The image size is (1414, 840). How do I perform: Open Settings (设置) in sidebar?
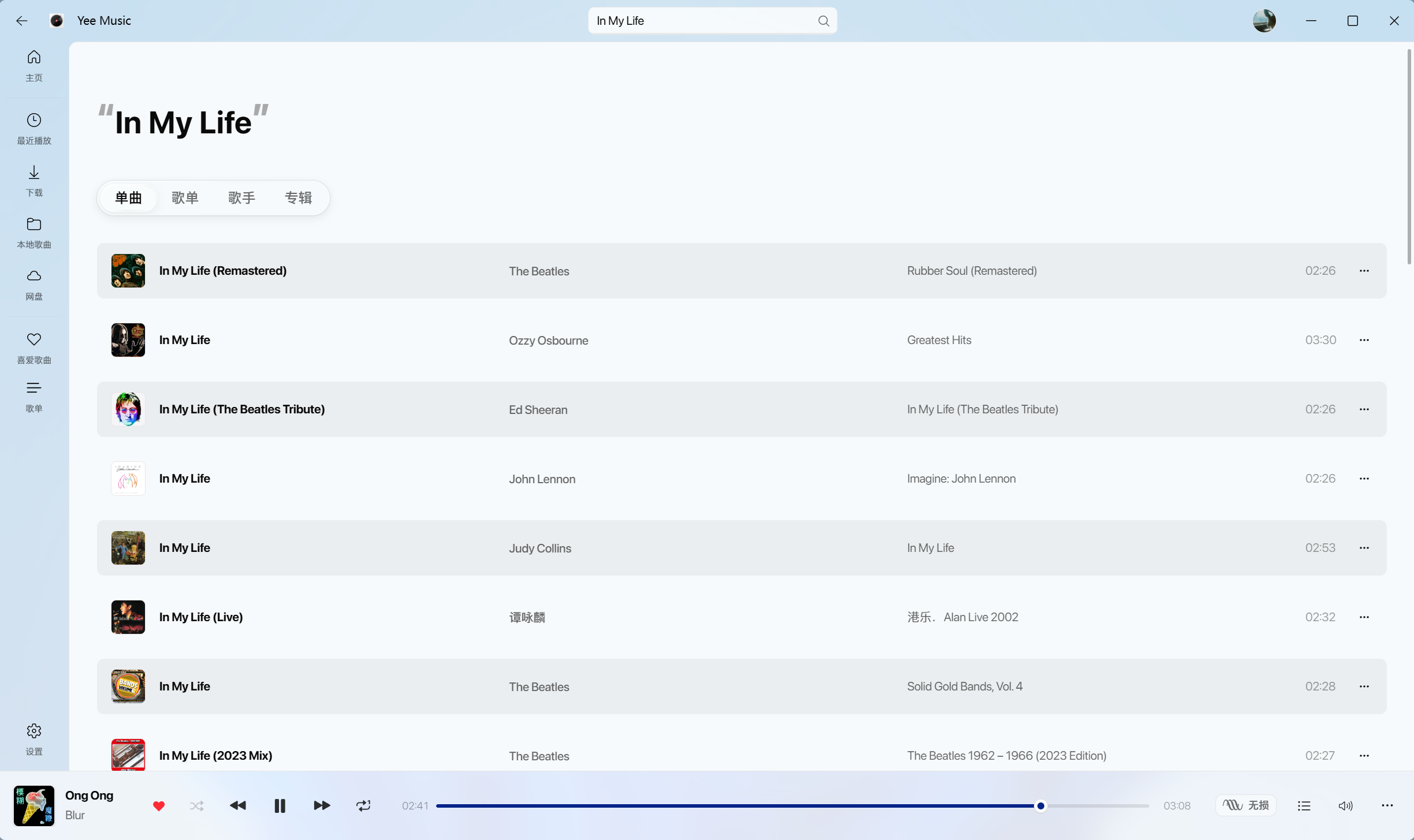34,739
